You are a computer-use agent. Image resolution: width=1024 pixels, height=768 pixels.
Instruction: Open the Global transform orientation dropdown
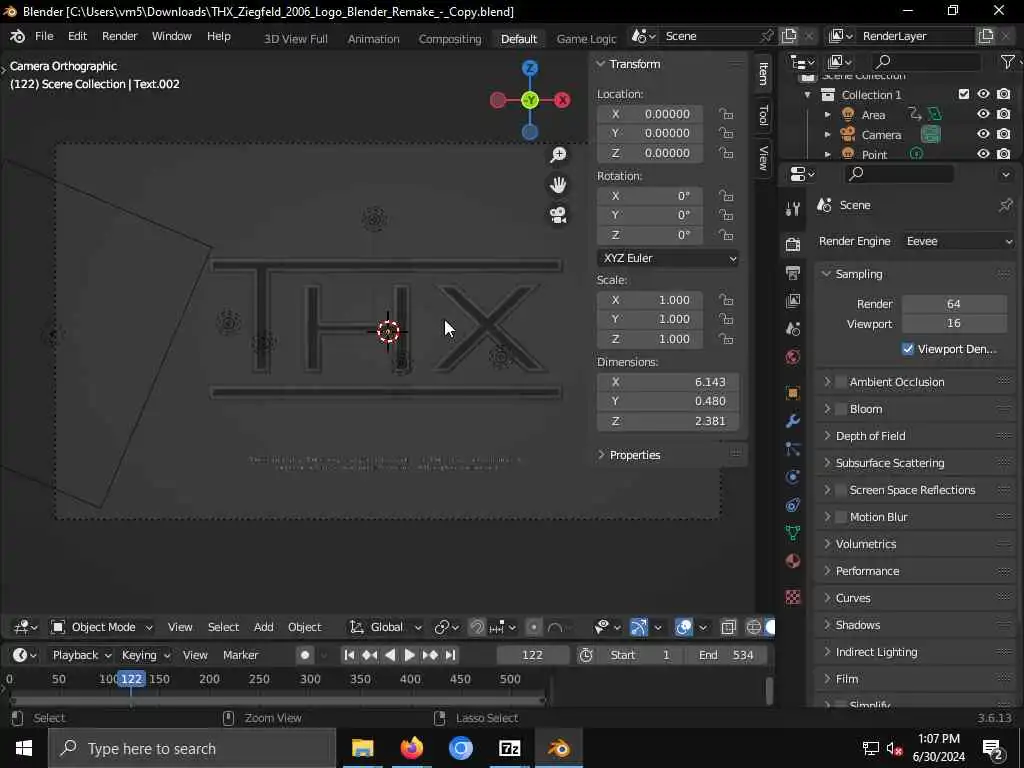(x=385, y=627)
